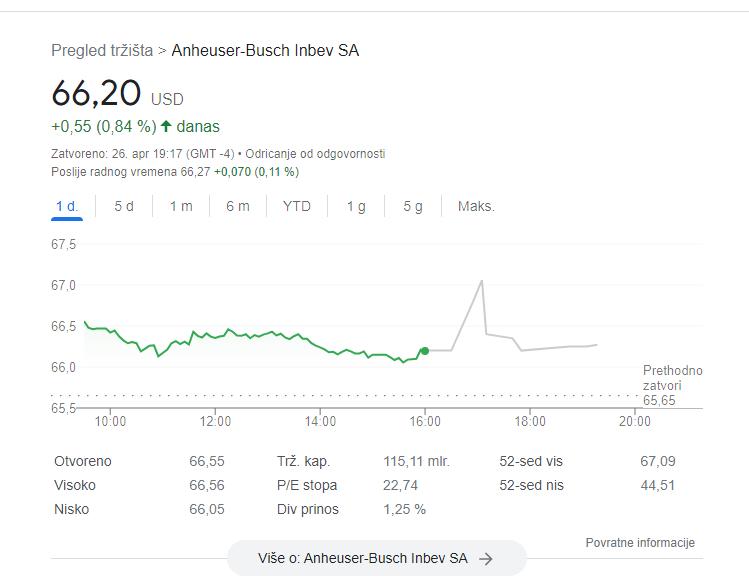
Task: Click the 67,0 price axis label
Action: click(64, 286)
